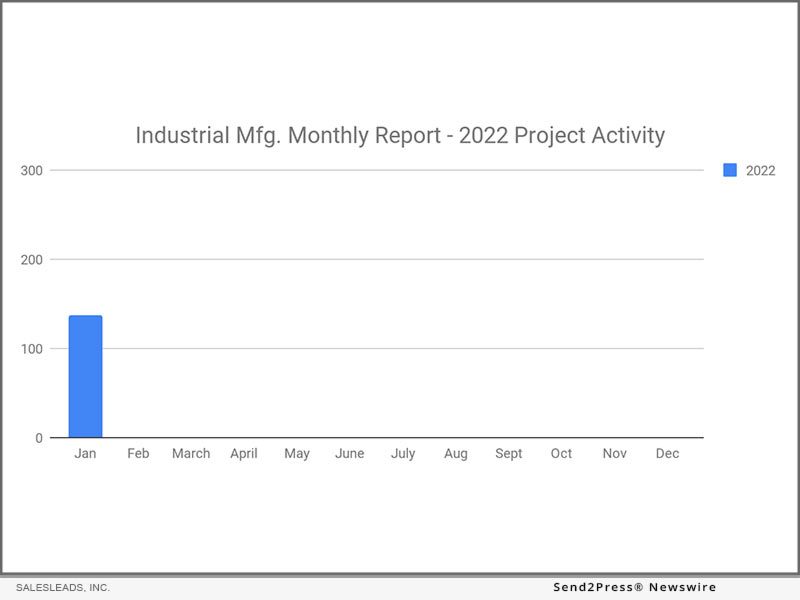Select the 2022 legend text label
The height and width of the screenshot is (600, 800).
(x=760, y=171)
